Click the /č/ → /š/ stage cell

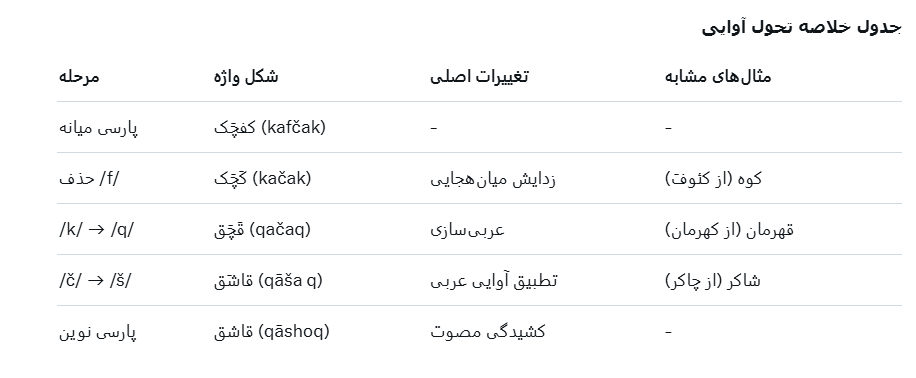(x=95, y=280)
